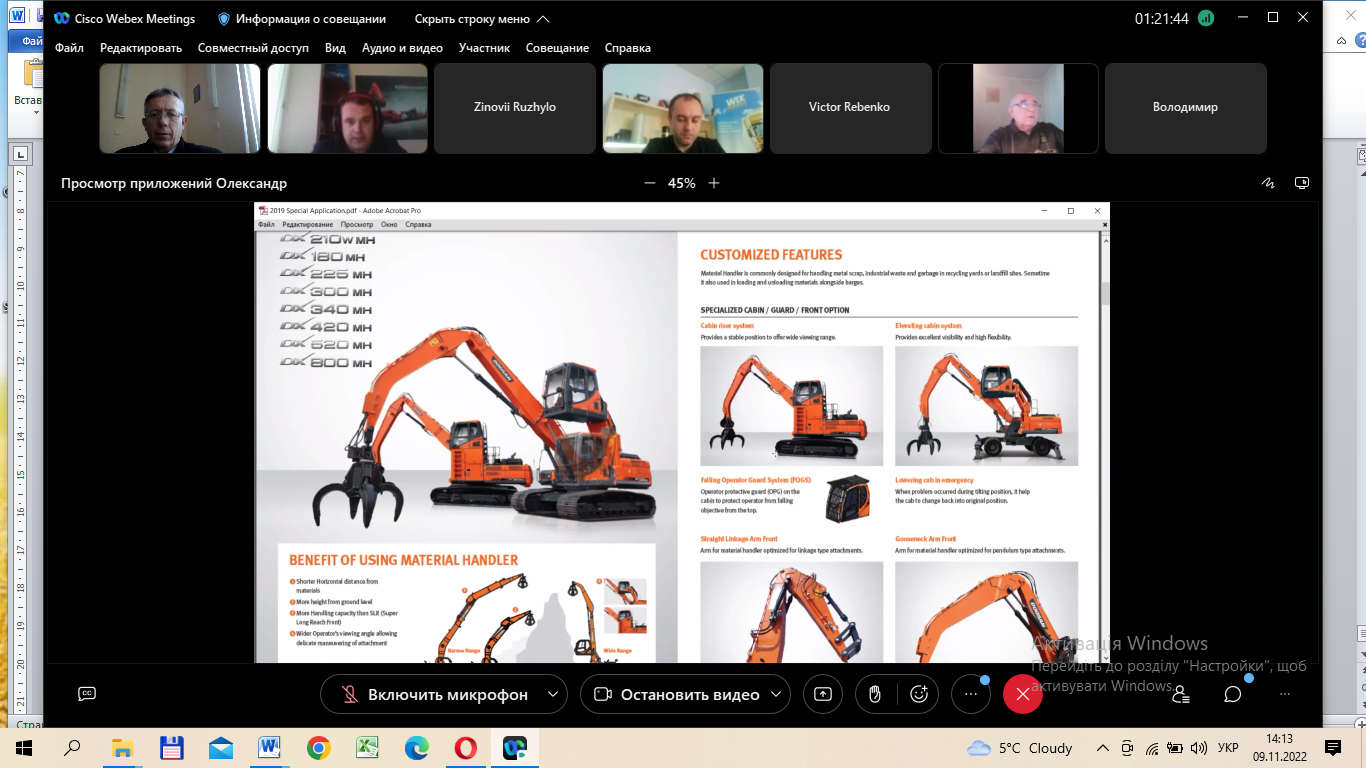
Task: Open the Участник menu
Action: point(484,48)
